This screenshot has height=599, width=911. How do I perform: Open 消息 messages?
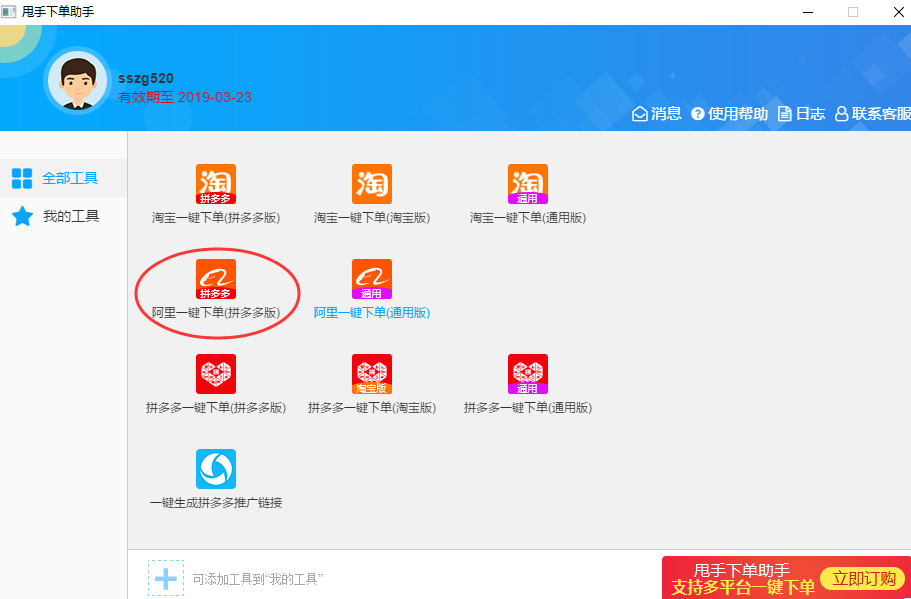[x=657, y=113]
